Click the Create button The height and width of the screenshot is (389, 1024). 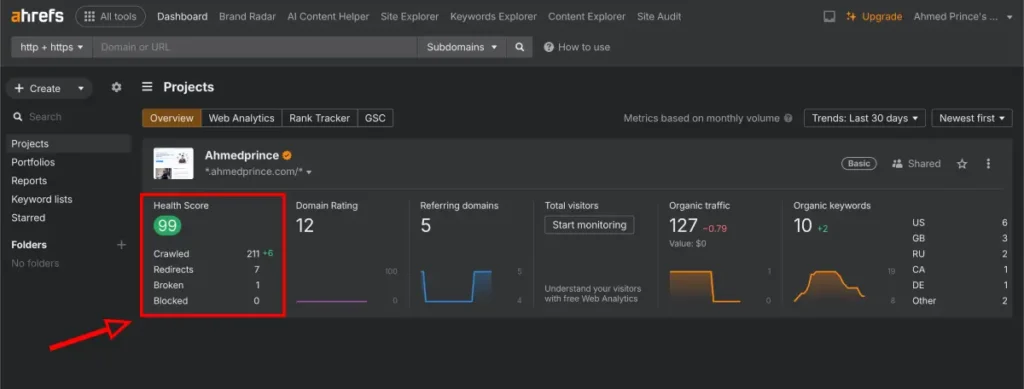point(38,88)
